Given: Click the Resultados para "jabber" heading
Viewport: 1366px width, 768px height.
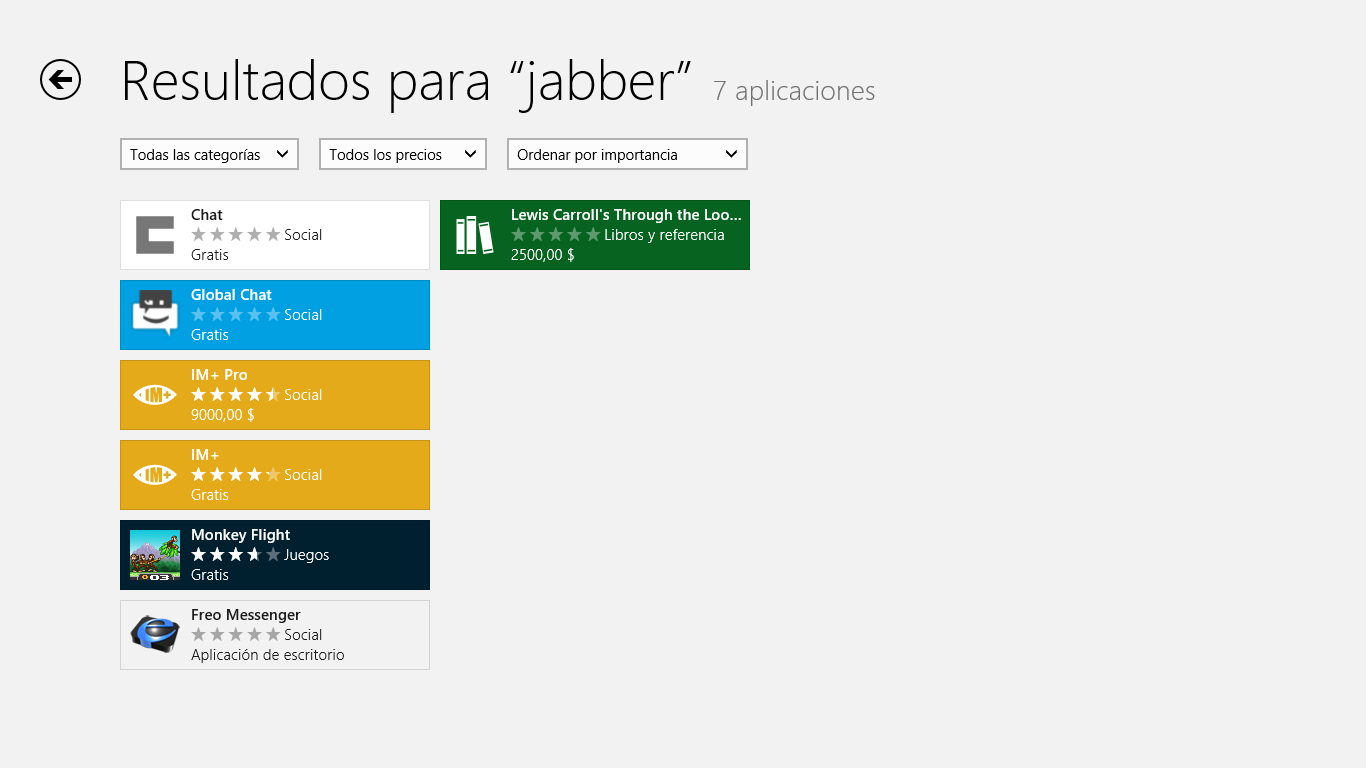Looking at the screenshot, I should pyautogui.click(x=405, y=82).
